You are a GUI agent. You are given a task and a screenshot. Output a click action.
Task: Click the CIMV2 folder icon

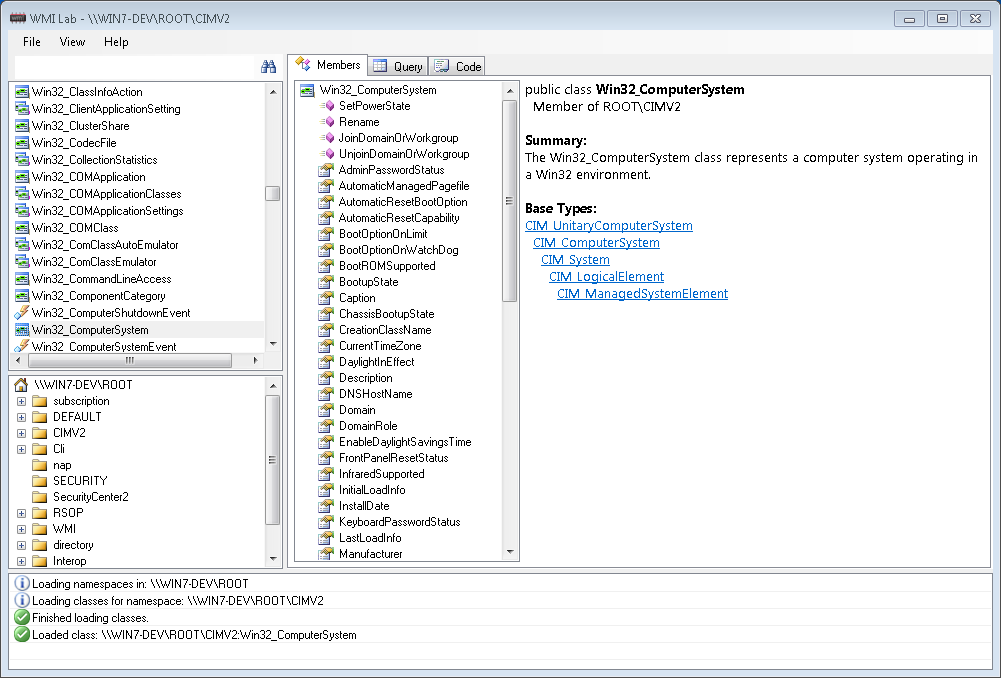40,433
